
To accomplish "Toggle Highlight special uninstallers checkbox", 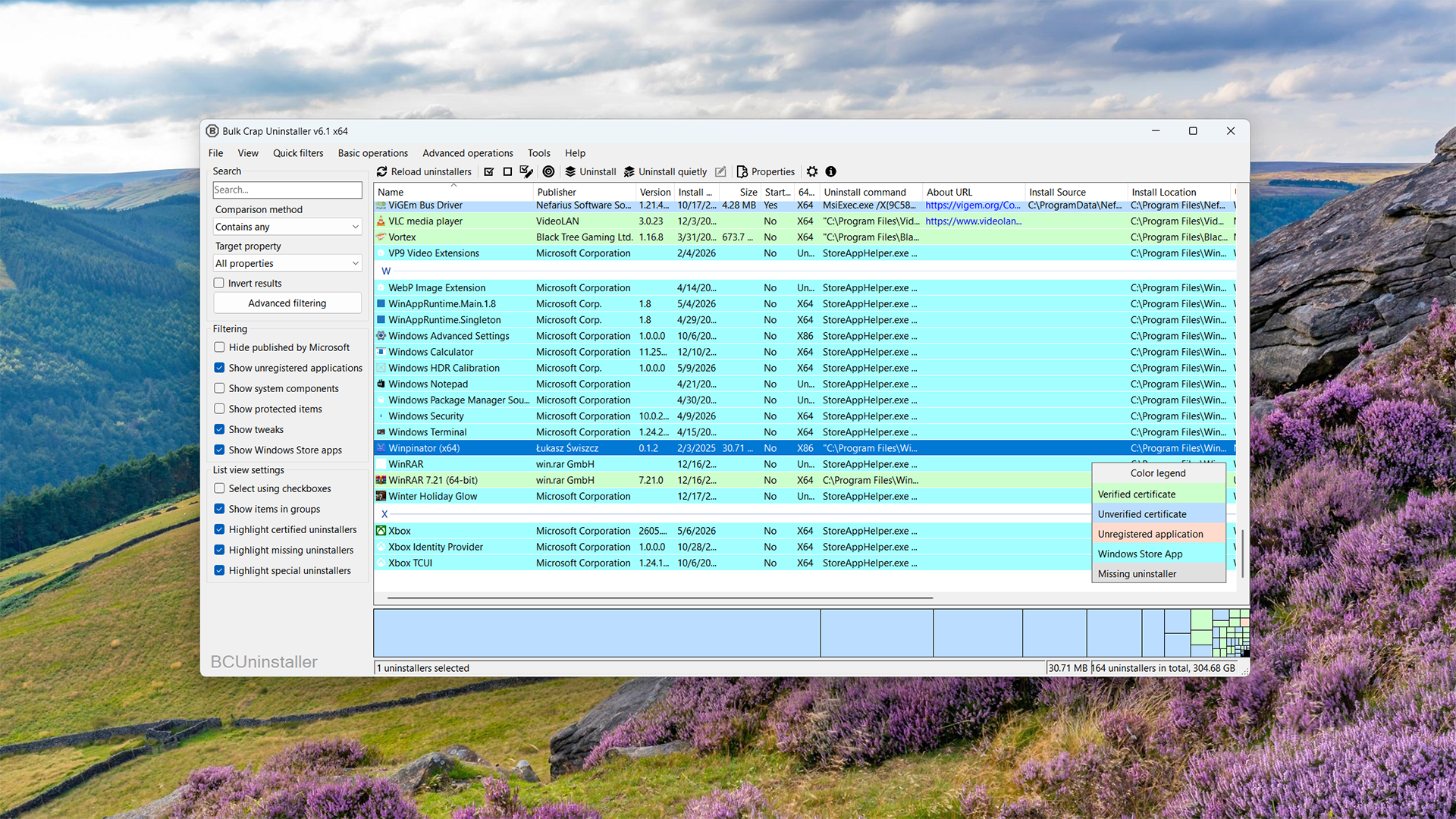I will [219, 570].
